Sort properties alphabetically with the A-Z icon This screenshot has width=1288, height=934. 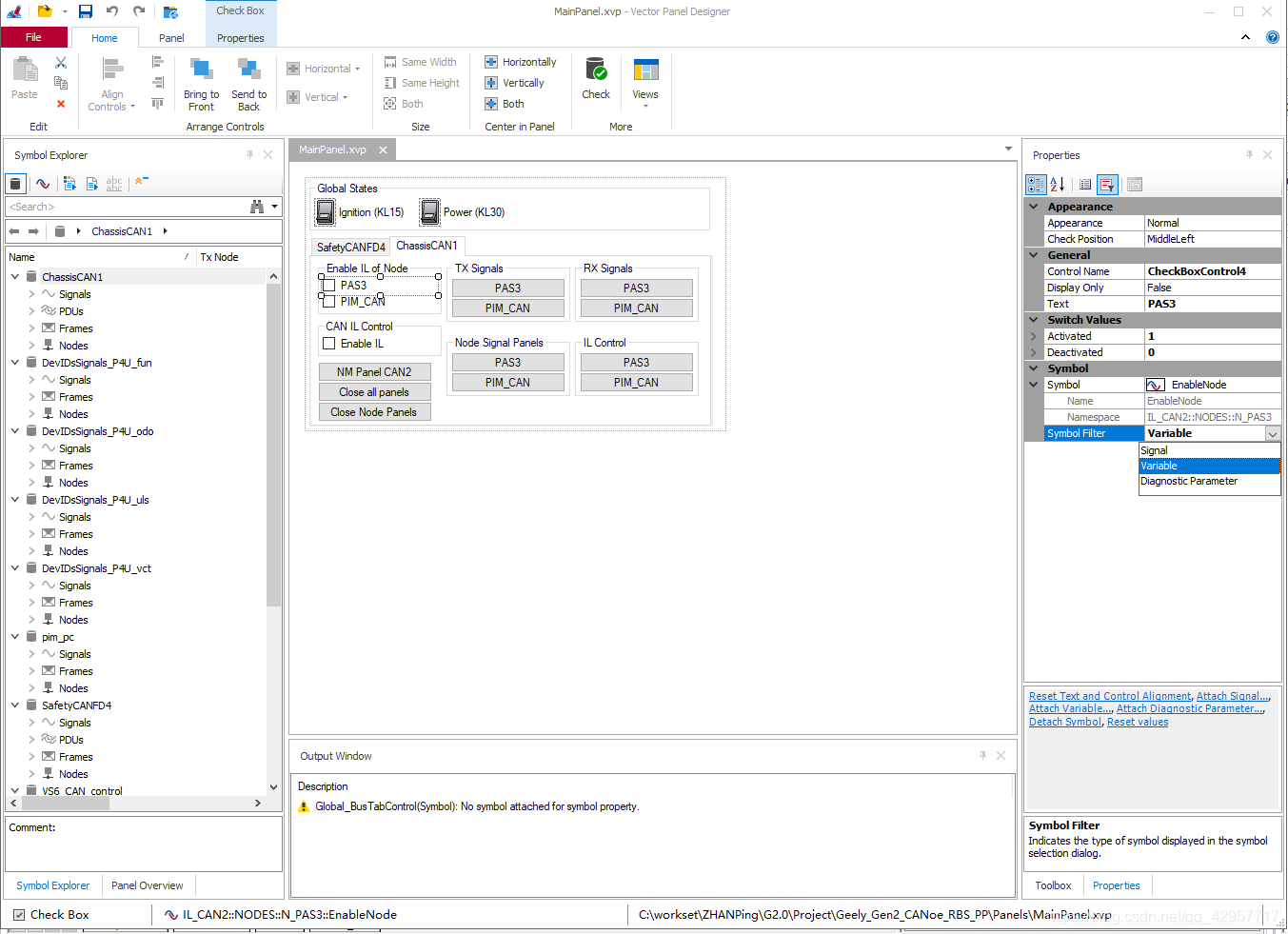[1058, 185]
